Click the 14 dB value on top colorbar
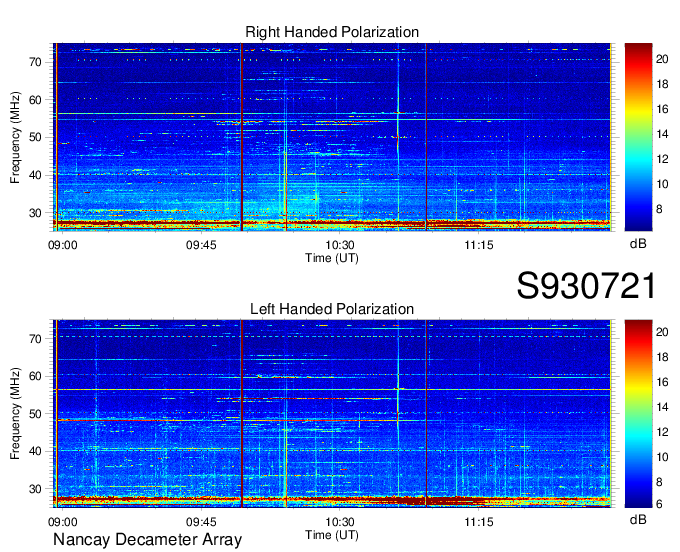 point(662,134)
